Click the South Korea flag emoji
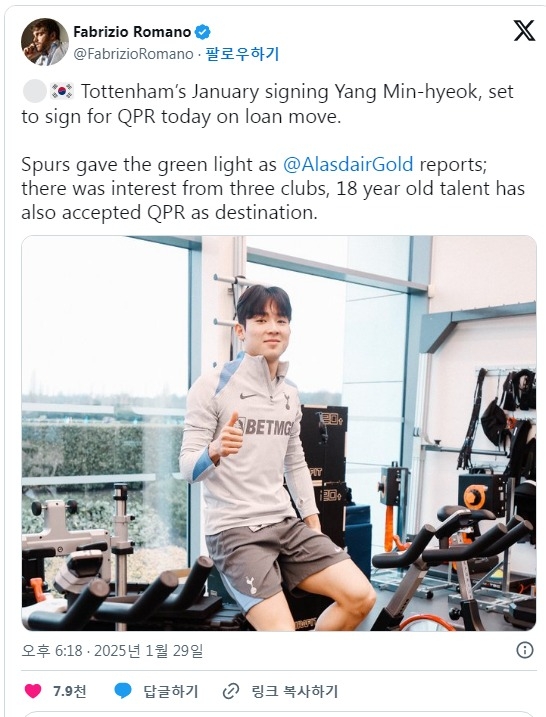 point(62,91)
